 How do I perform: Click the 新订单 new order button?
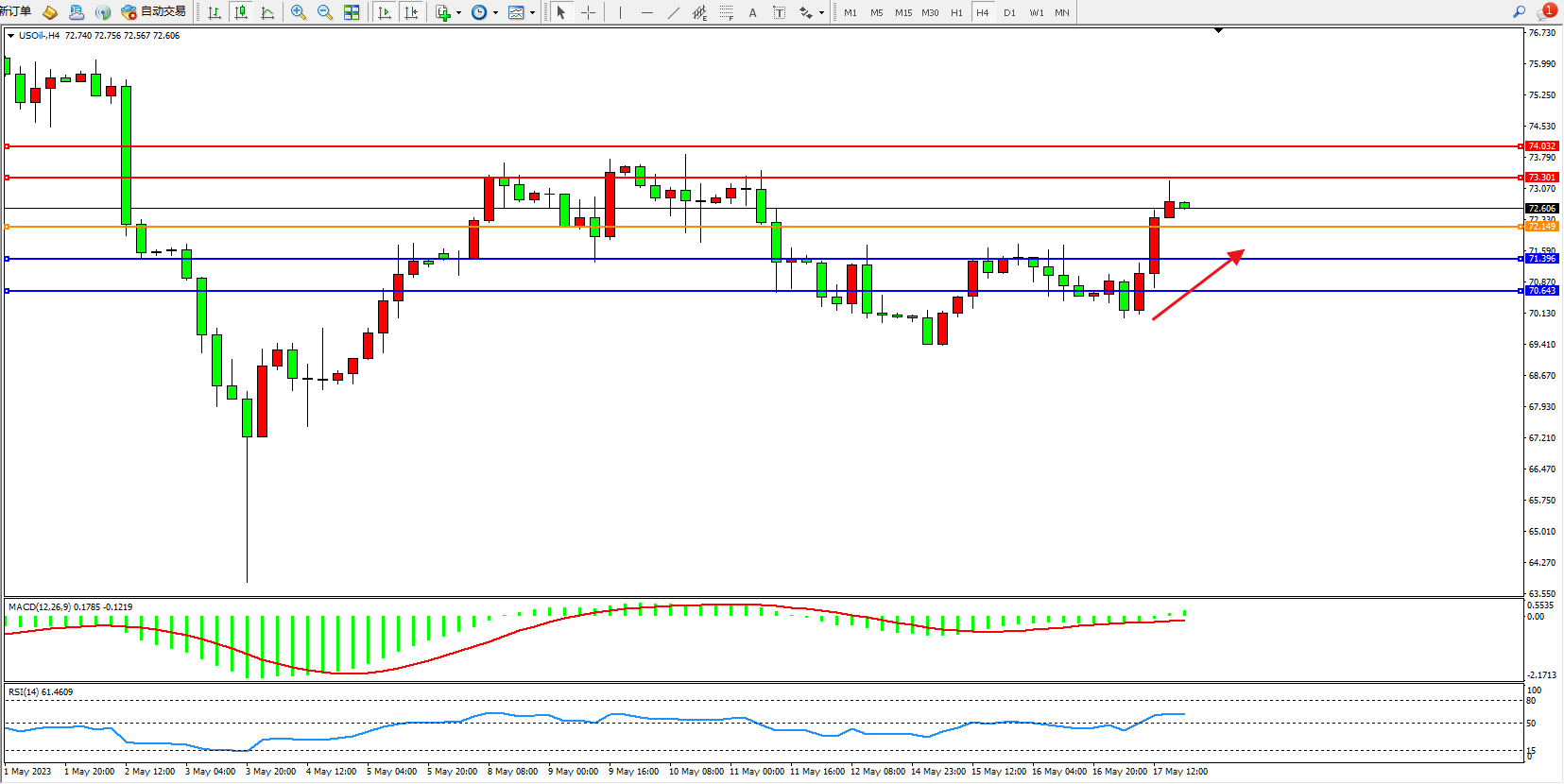(16, 11)
